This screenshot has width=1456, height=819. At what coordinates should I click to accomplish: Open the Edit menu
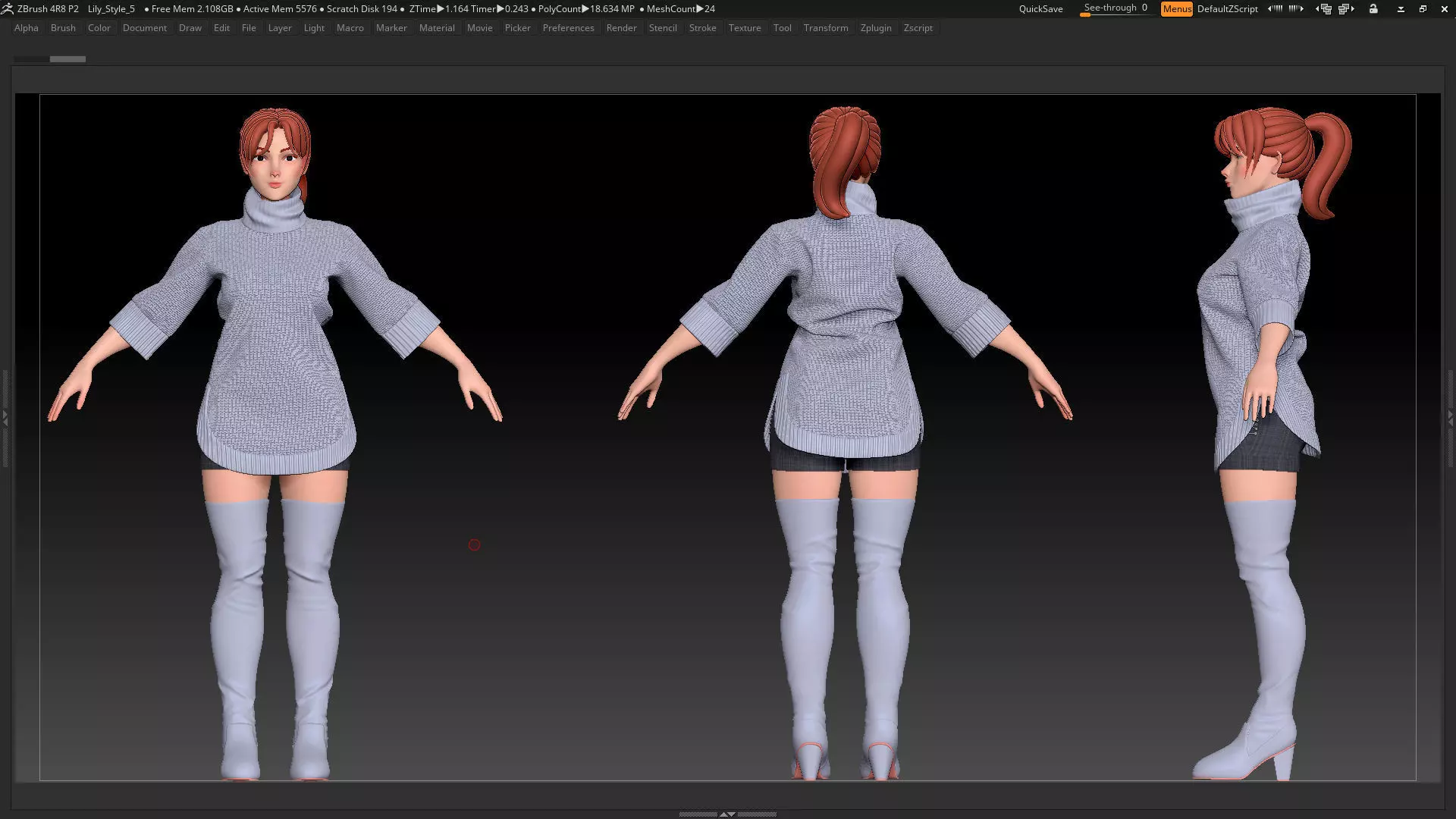pos(221,28)
